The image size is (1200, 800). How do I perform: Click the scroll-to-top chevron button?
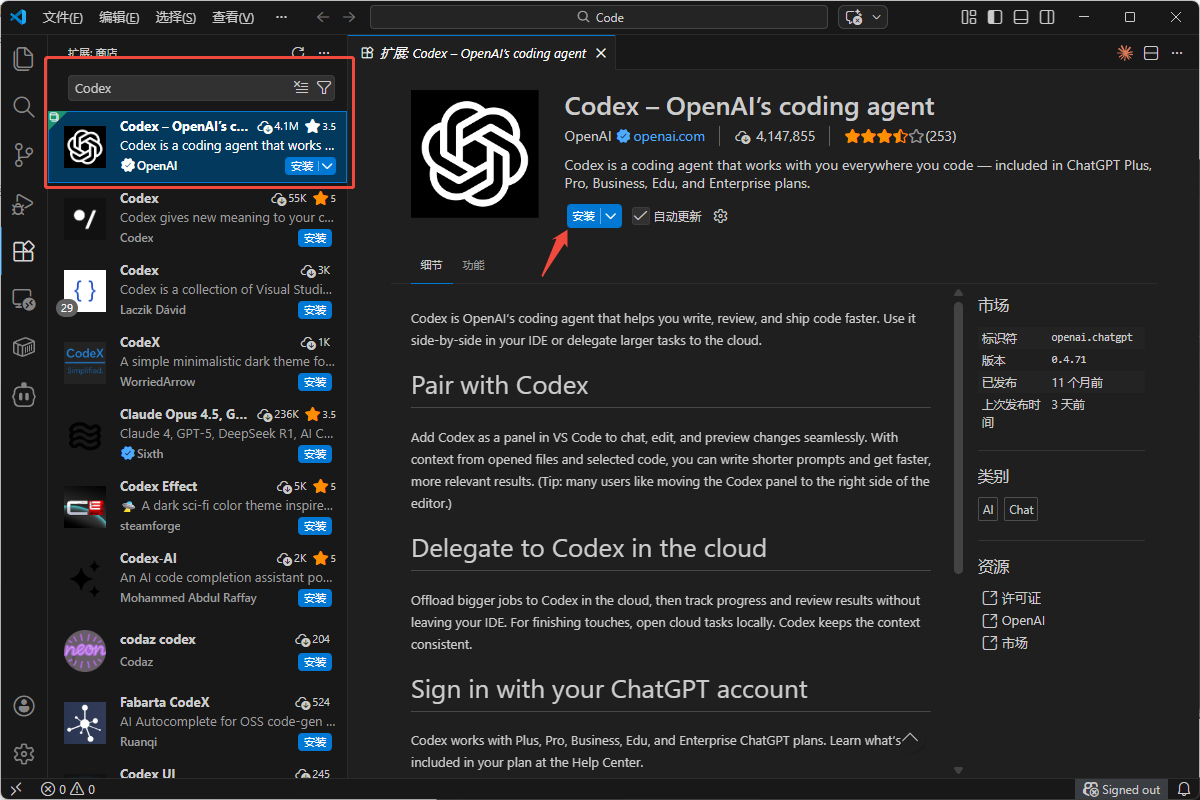coord(910,738)
